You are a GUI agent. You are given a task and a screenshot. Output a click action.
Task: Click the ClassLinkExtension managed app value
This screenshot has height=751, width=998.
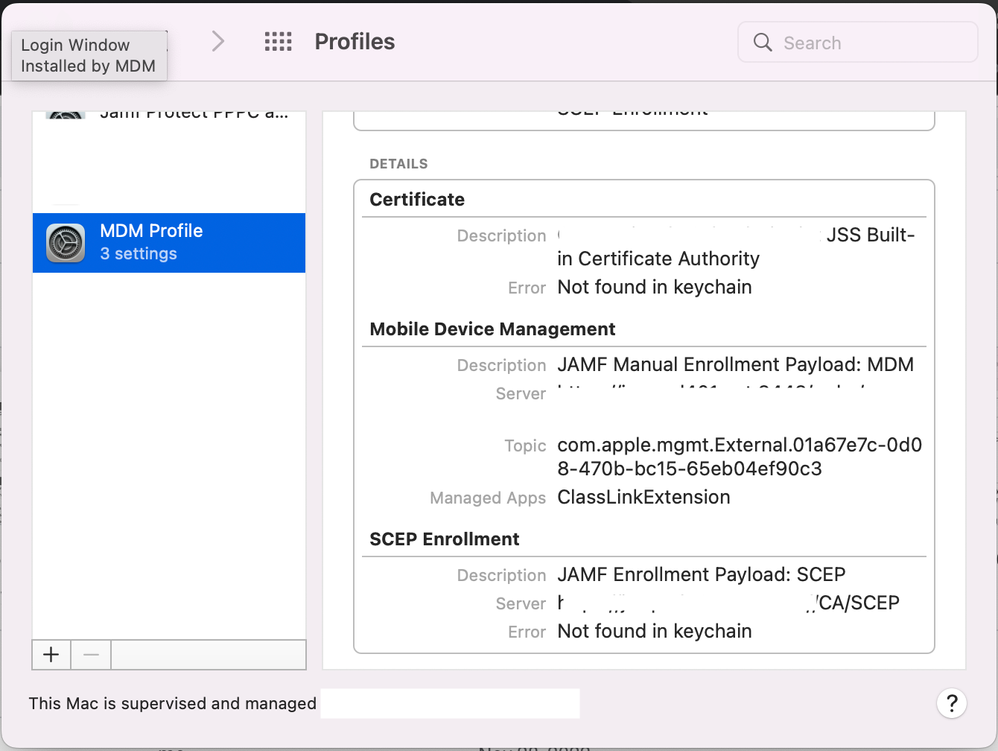pos(643,497)
